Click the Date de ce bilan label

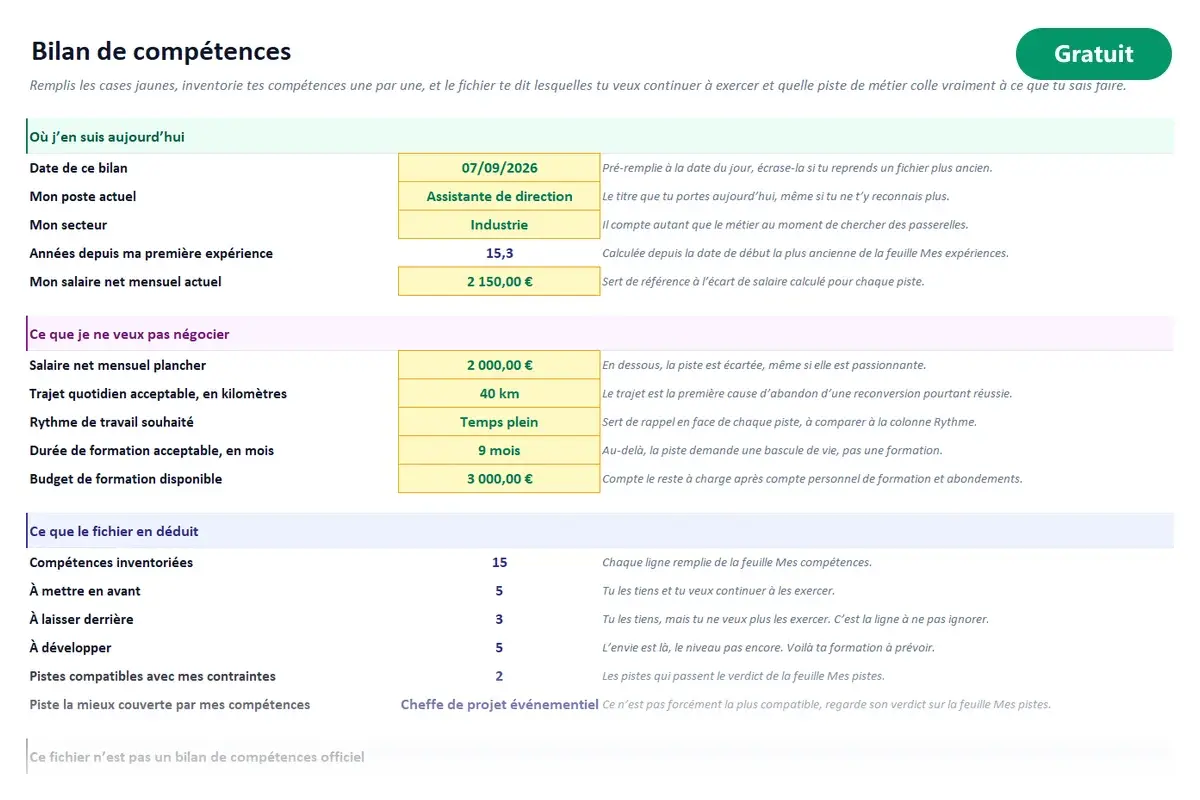pyautogui.click(x=79, y=168)
